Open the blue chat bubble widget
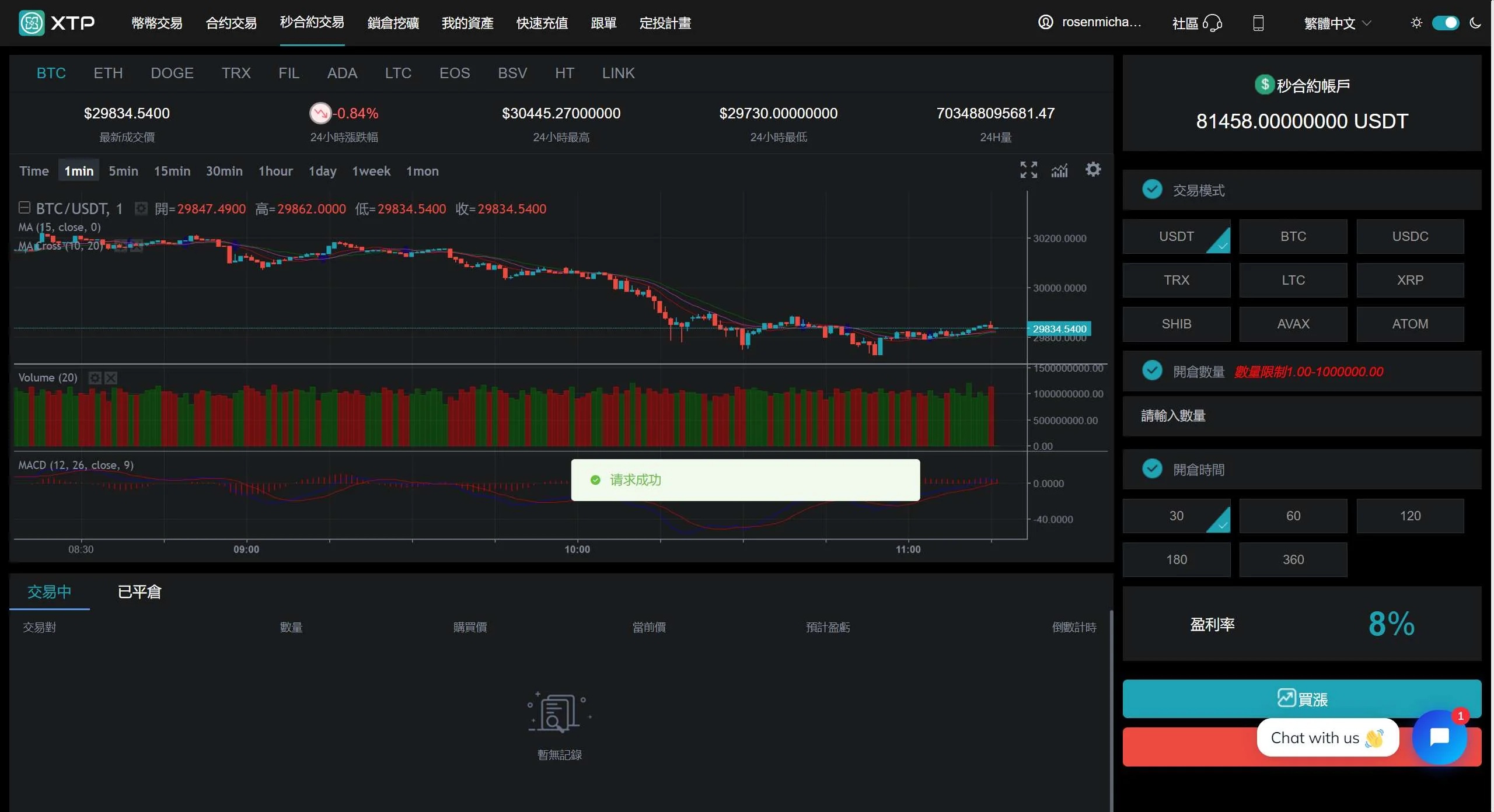This screenshot has width=1494, height=812. (x=1439, y=737)
